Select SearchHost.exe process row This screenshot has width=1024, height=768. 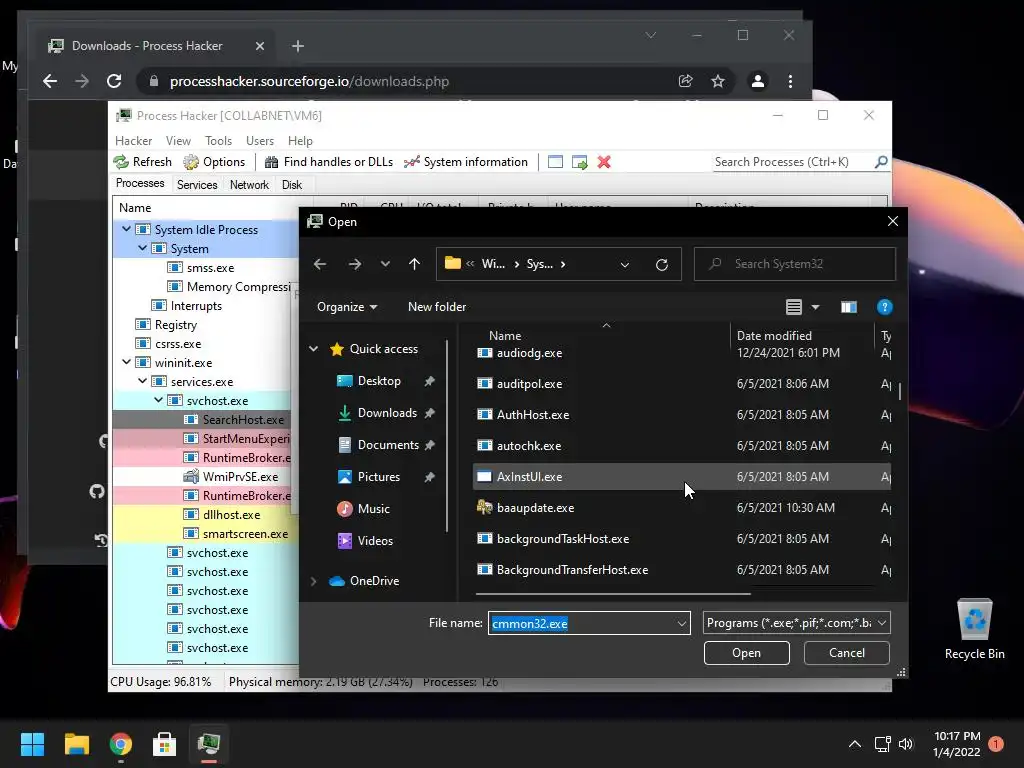206,419
